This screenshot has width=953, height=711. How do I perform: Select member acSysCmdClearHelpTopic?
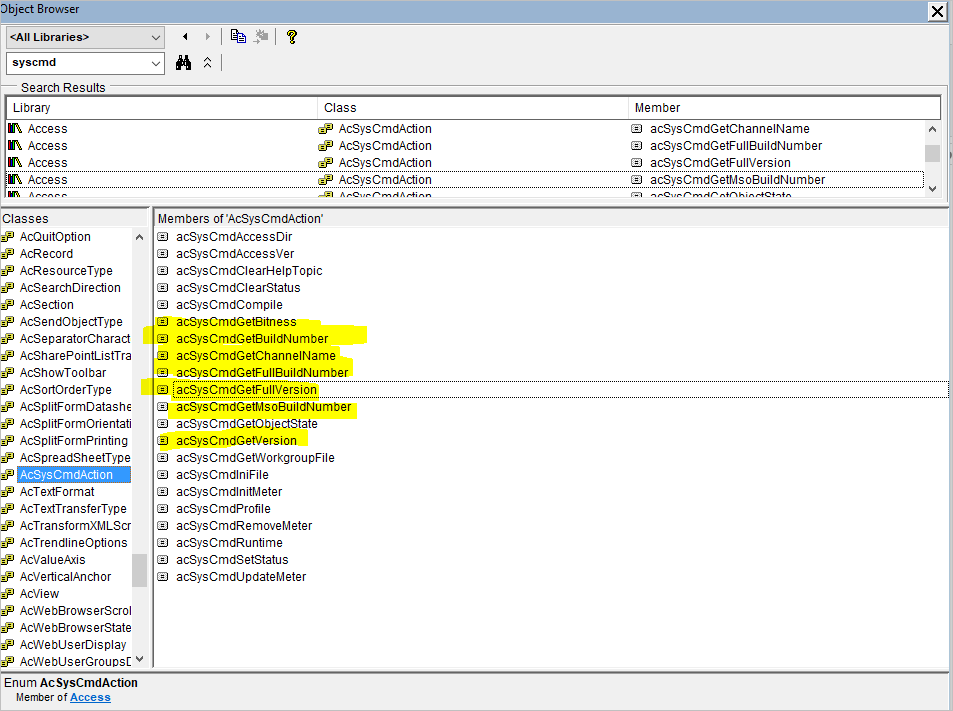tap(249, 271)
